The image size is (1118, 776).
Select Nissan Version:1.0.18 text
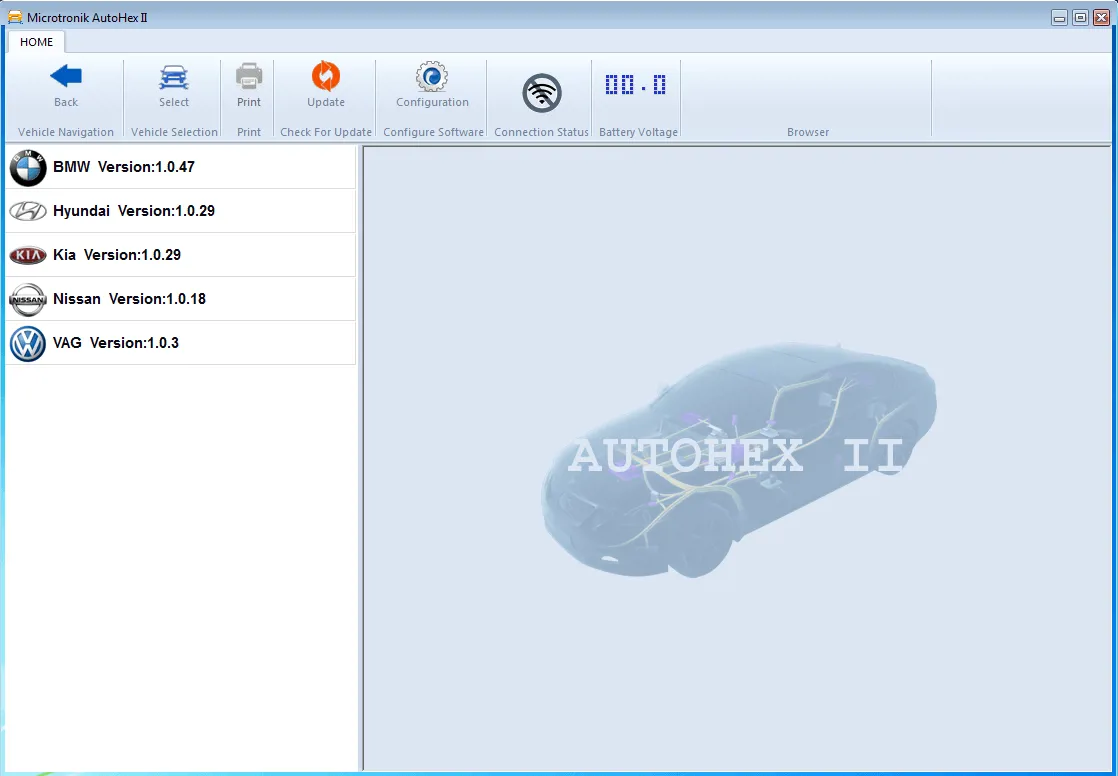tap(129, 299)
